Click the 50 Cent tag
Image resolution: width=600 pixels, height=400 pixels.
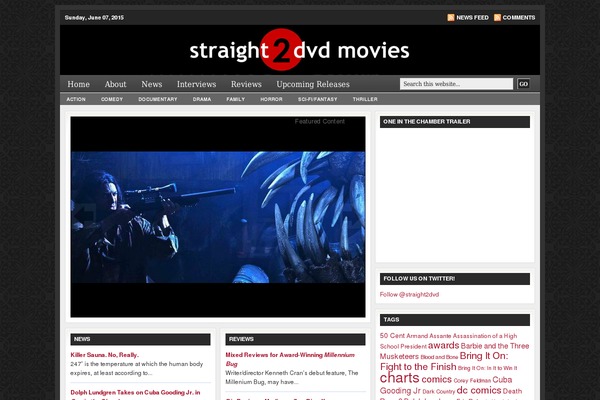pyautogui.click(x=392, y=336)
